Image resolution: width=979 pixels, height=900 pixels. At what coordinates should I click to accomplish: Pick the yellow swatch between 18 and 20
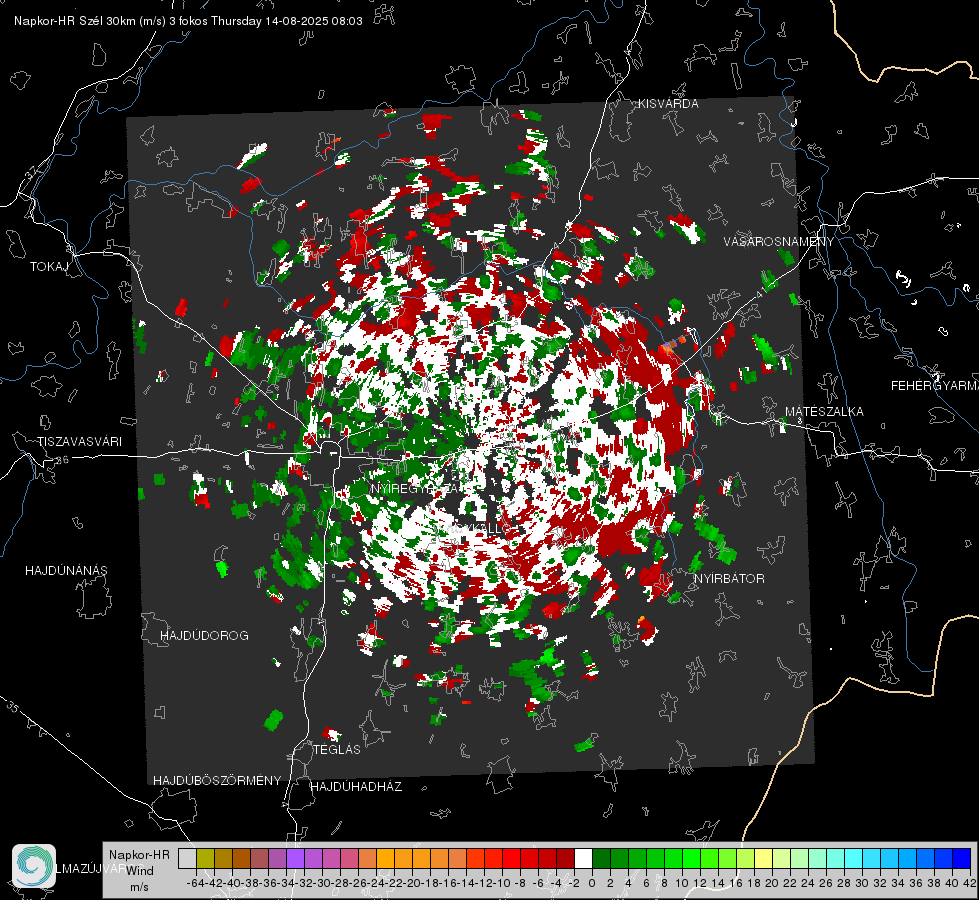tap(763, 858)
